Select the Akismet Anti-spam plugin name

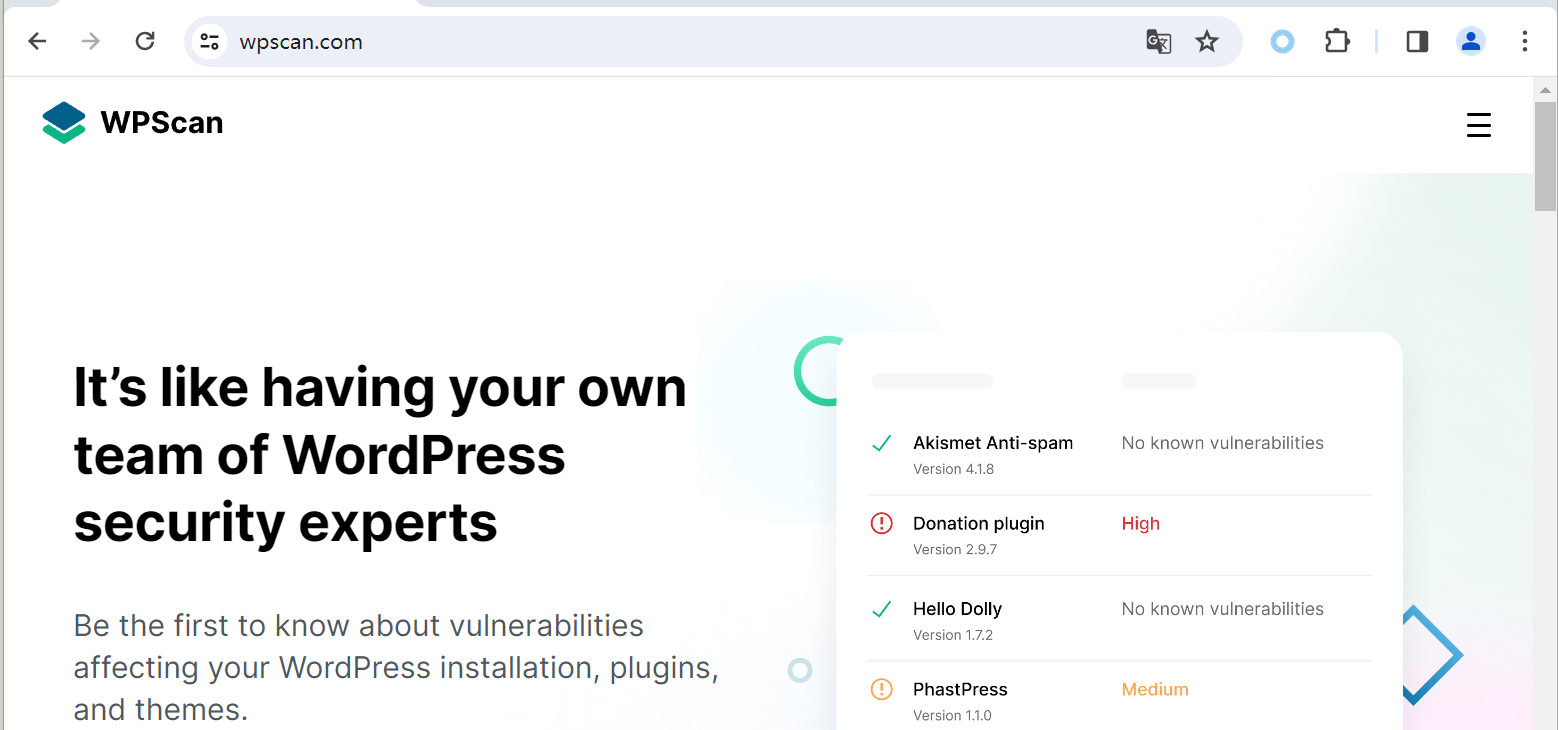993,443
